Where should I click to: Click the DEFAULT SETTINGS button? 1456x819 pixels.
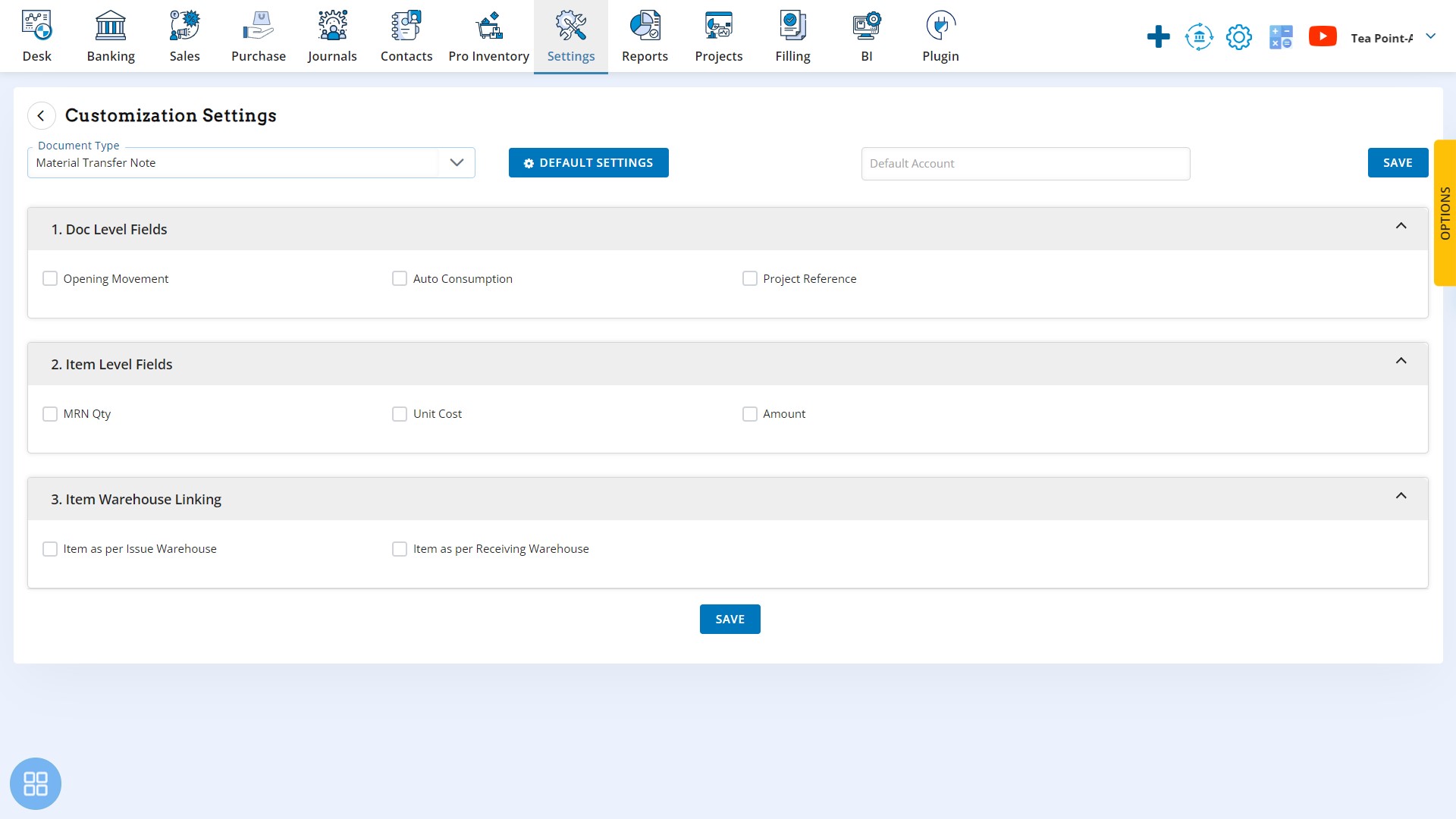(x=589, y=163)
